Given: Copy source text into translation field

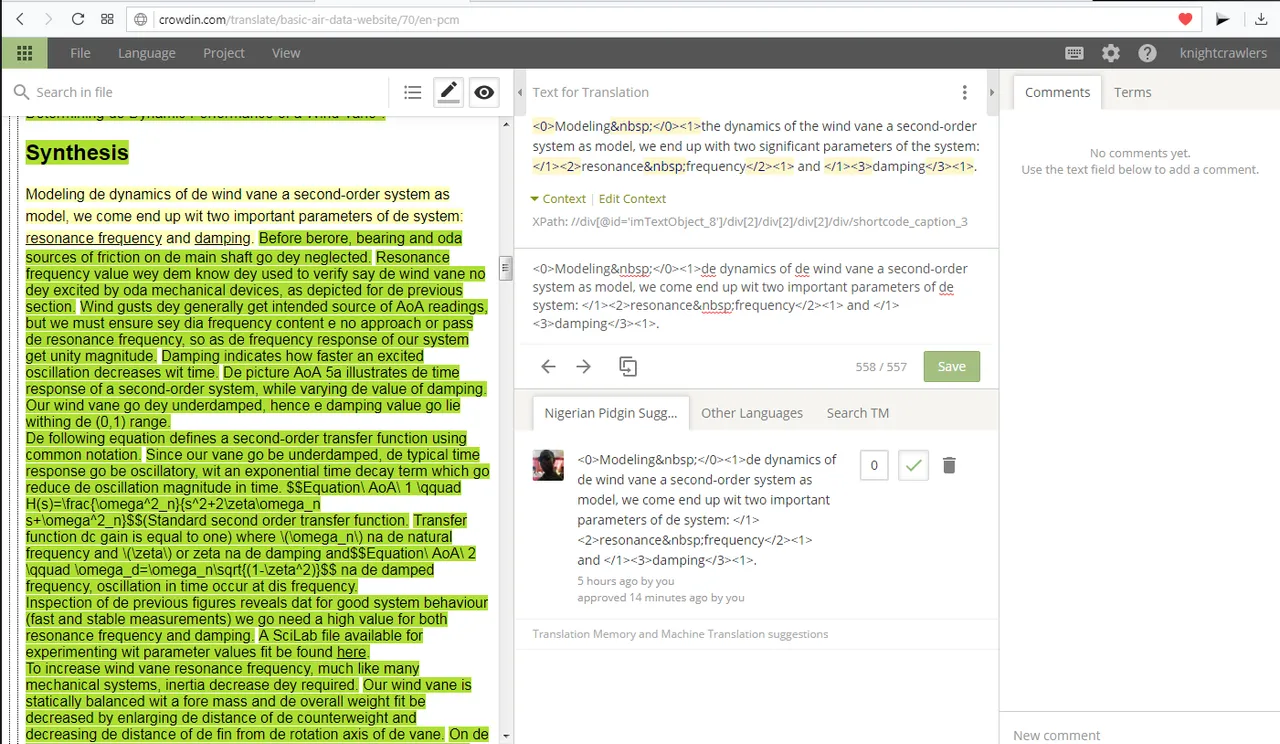Looking at the screenshot, I should pos(628,367).
